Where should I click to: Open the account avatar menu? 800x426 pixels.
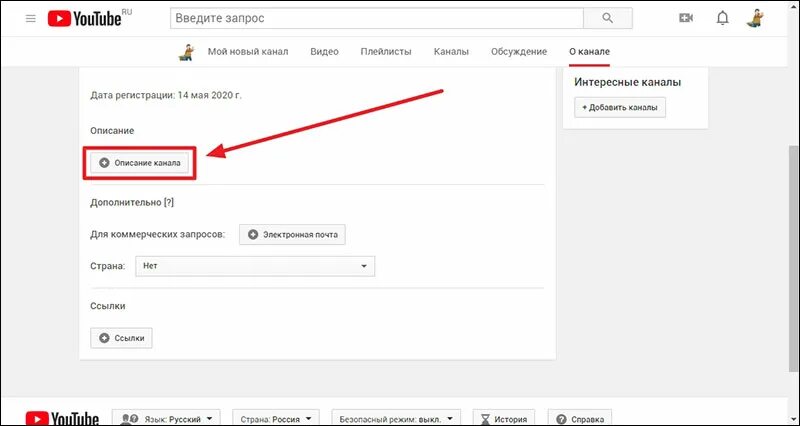point(755,18)
